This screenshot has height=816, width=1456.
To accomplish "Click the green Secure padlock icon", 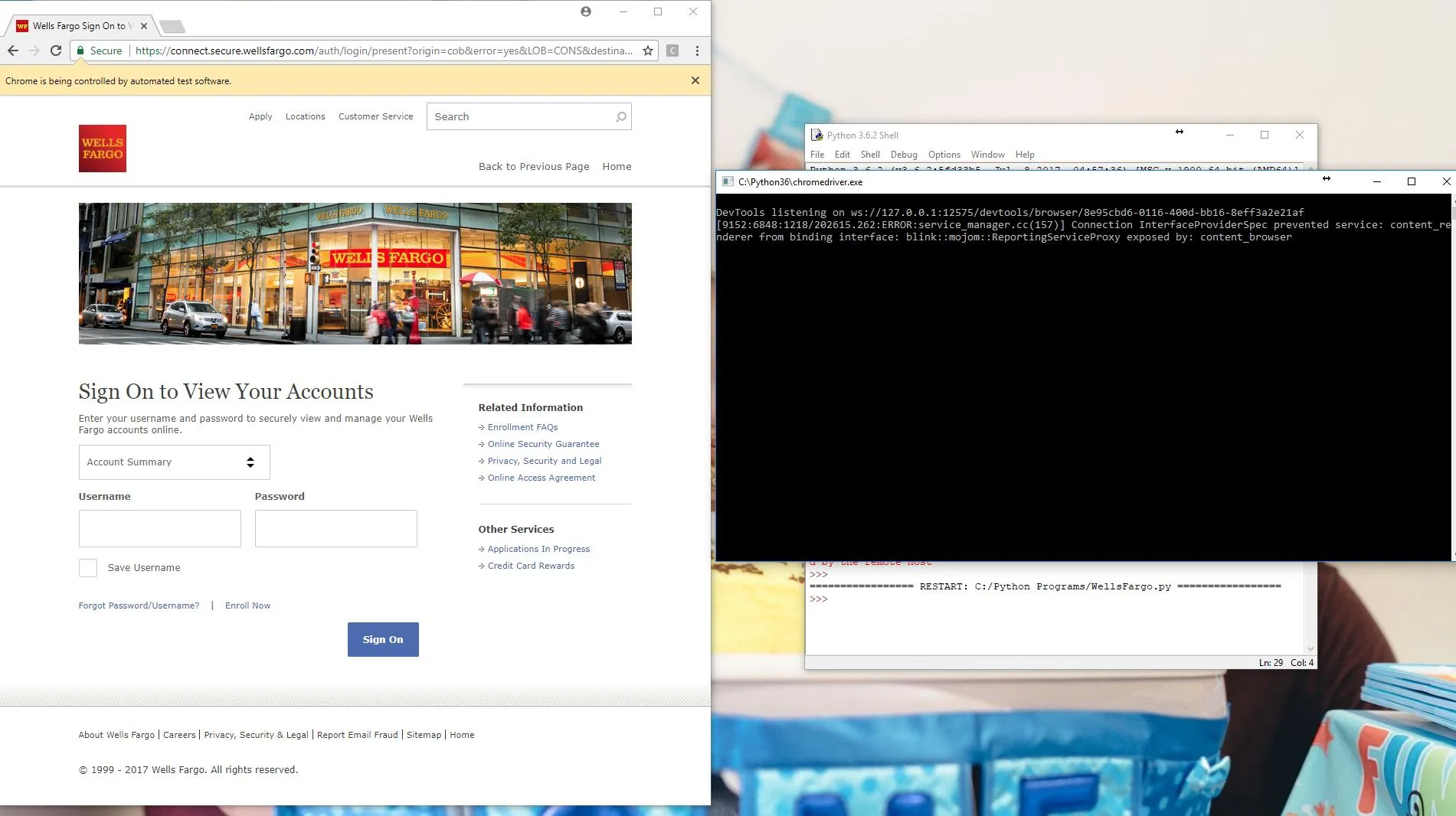I will (80, 51).
